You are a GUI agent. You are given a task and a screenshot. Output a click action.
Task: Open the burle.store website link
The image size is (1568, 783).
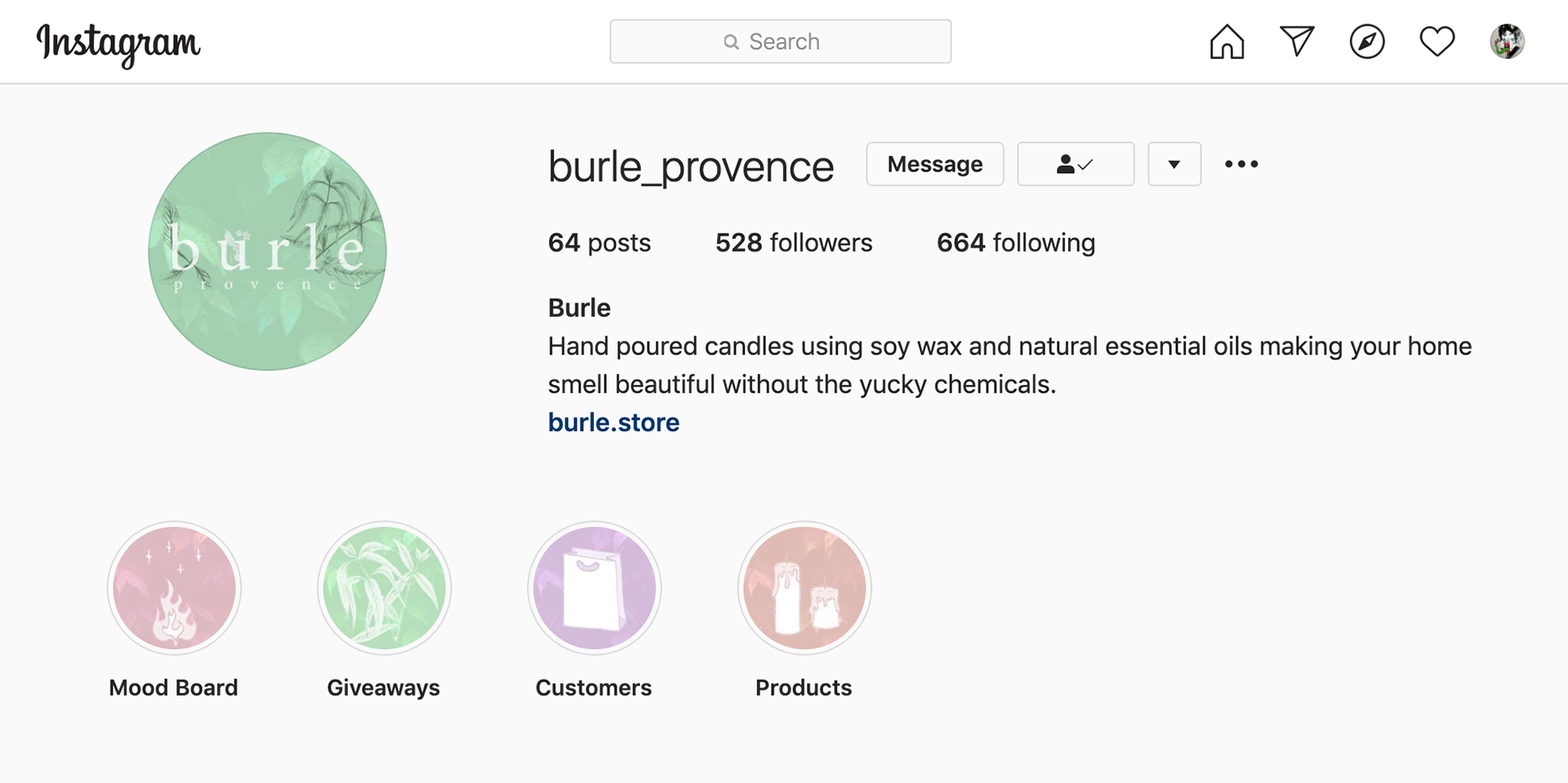click(613, 422)
